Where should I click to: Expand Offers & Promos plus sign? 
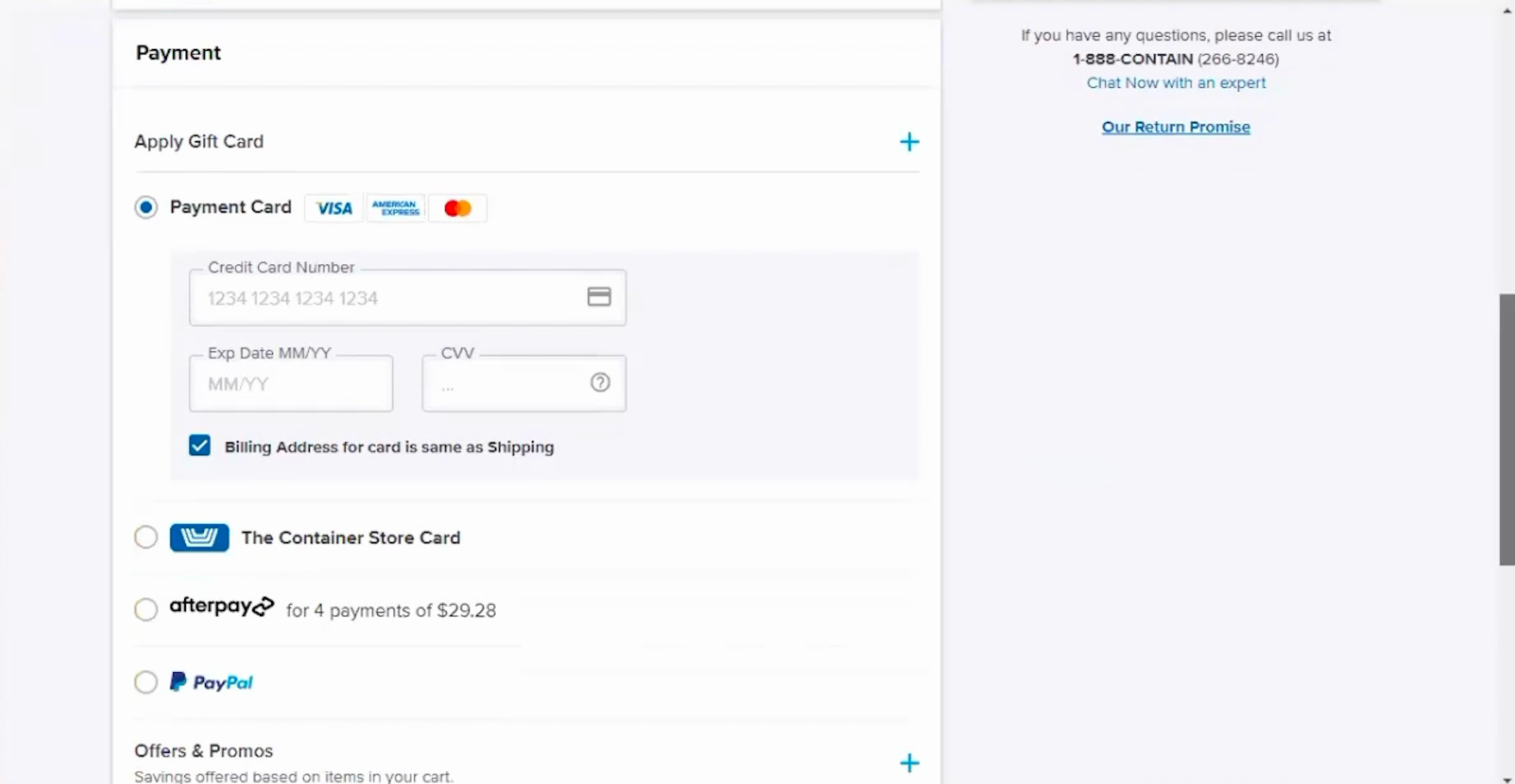(909, 763)
